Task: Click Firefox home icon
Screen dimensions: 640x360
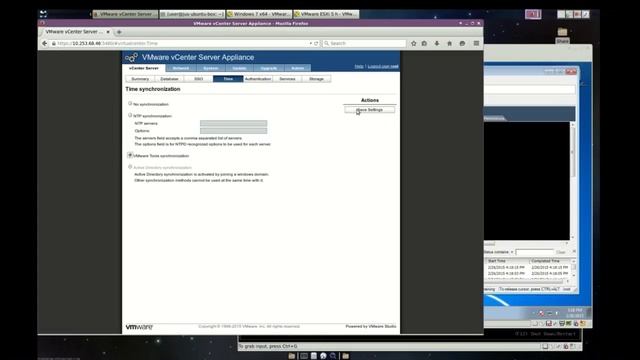Action: 449,43
